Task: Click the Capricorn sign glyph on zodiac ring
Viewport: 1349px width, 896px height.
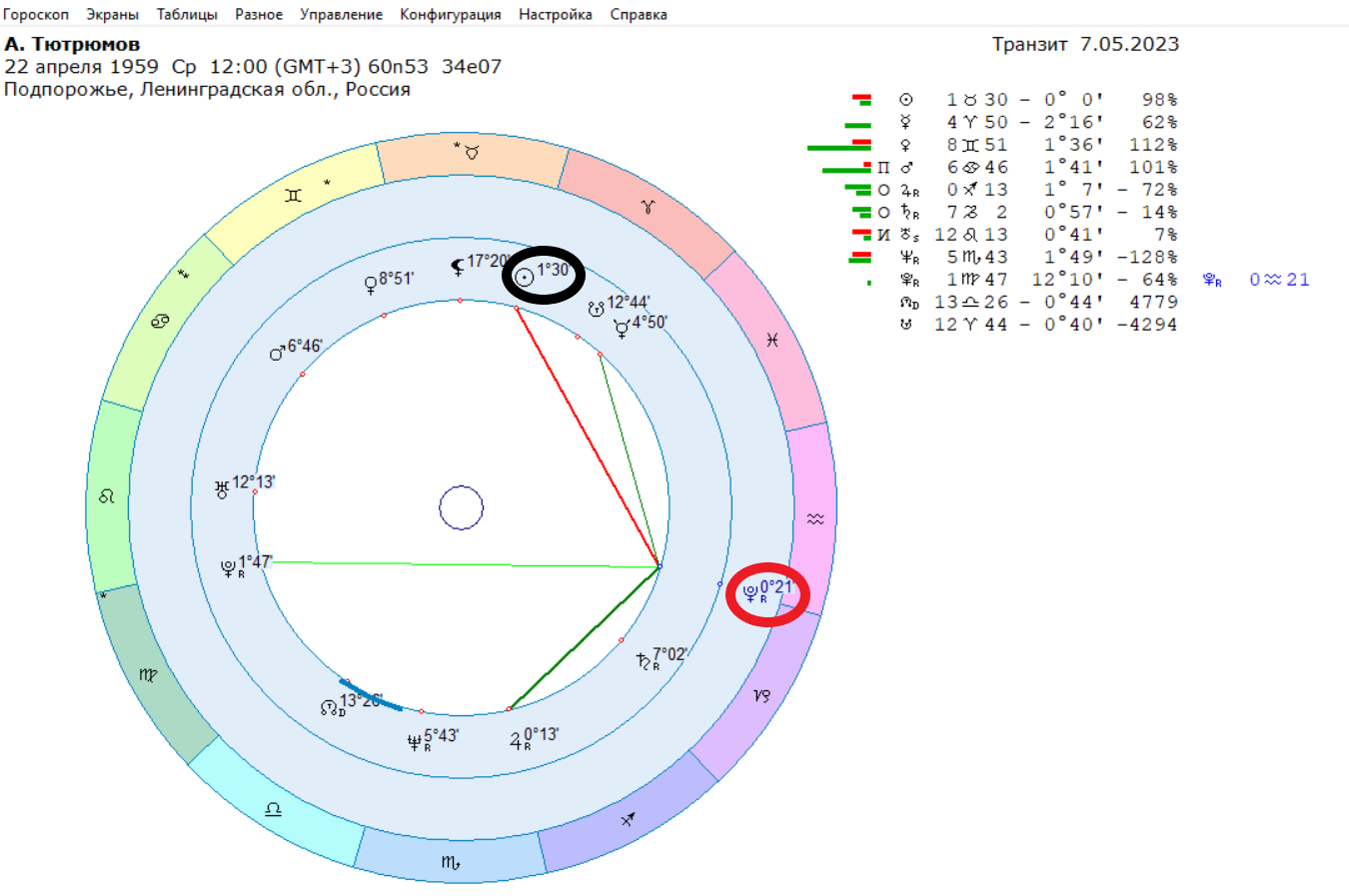Action: coord(761,694)
